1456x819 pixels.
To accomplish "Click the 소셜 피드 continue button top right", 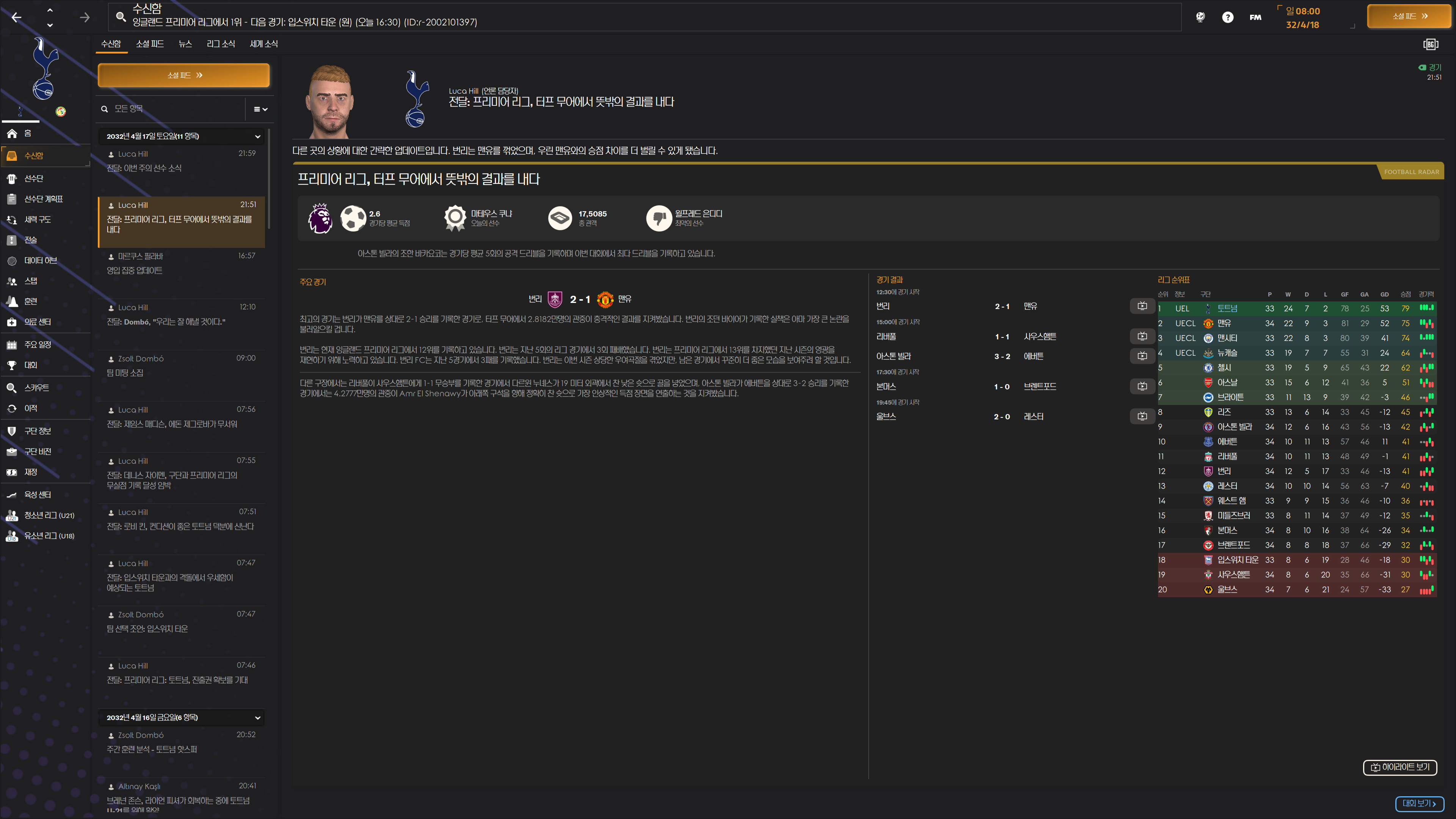I will (1409, 16).
